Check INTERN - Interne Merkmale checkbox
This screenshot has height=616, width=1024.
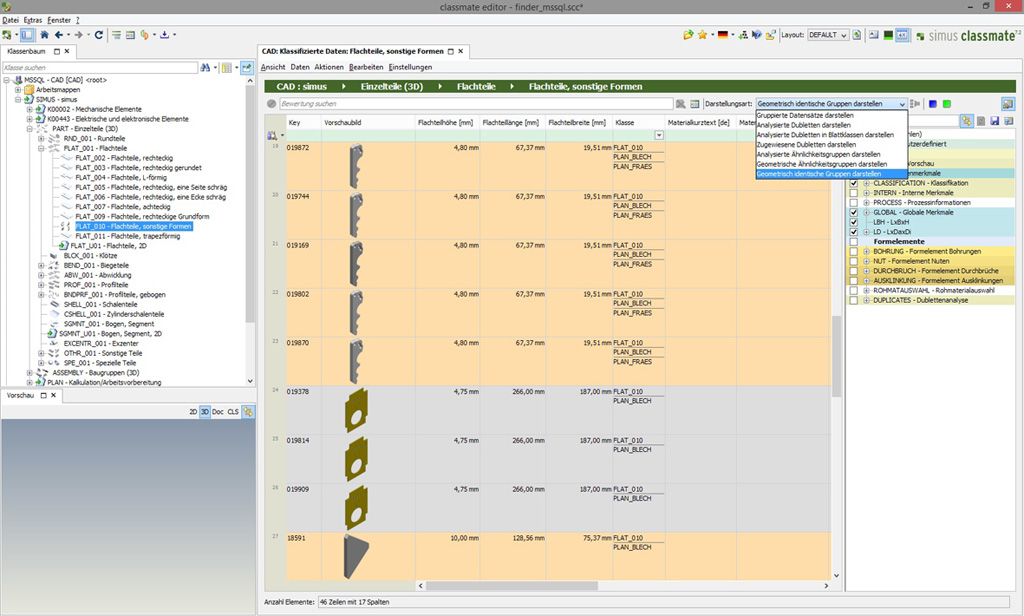(x=854, y=193)
